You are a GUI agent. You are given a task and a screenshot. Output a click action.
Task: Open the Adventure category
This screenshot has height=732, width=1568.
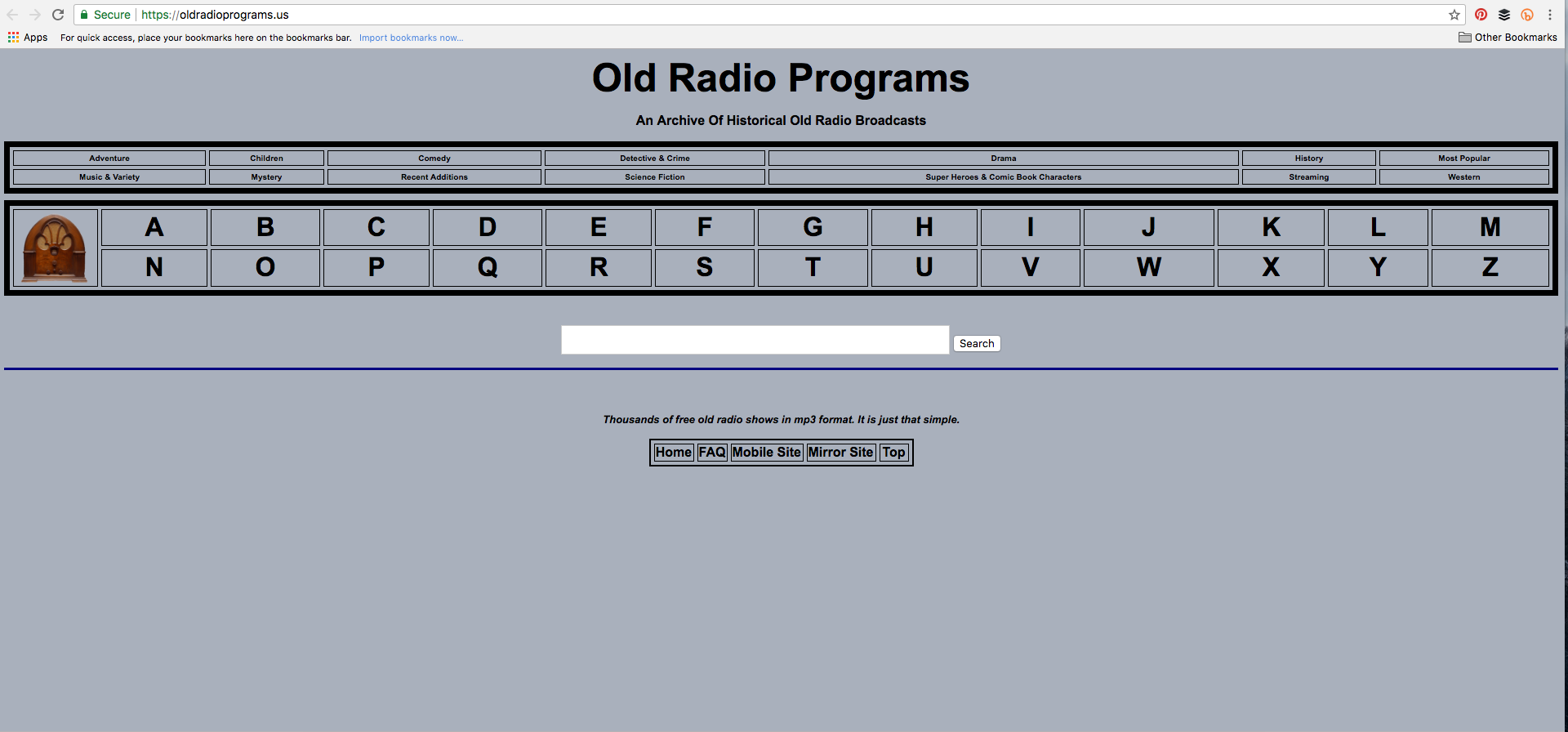click(109, 158)
